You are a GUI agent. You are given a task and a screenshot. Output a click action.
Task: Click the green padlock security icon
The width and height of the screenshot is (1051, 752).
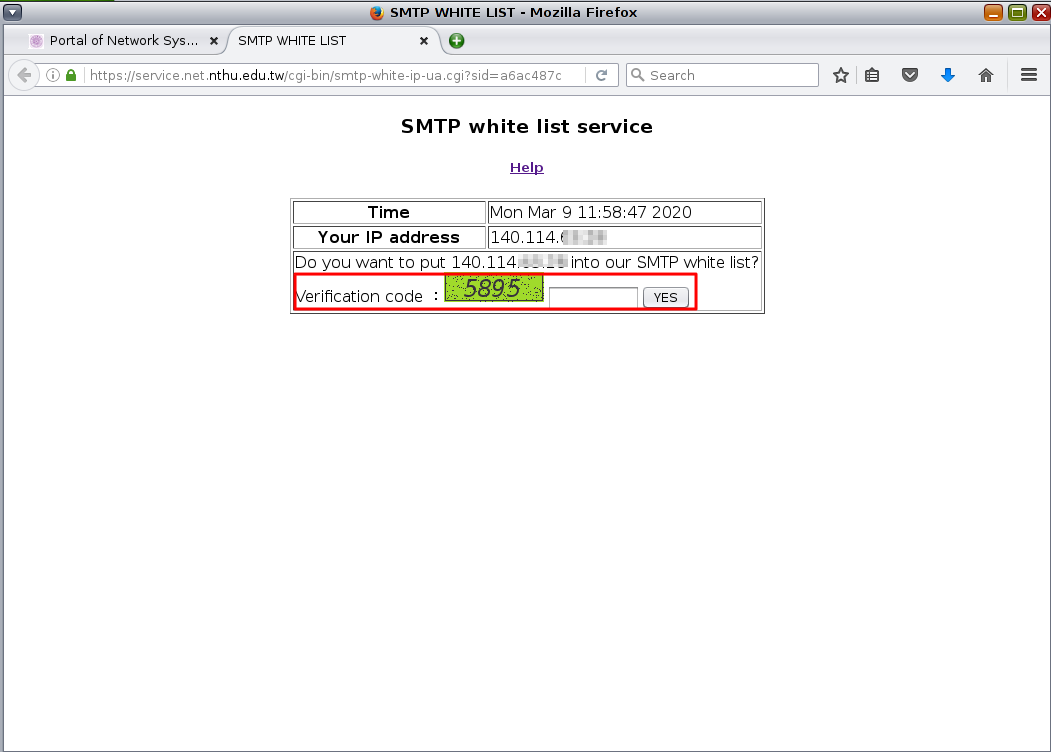[71, 75]
